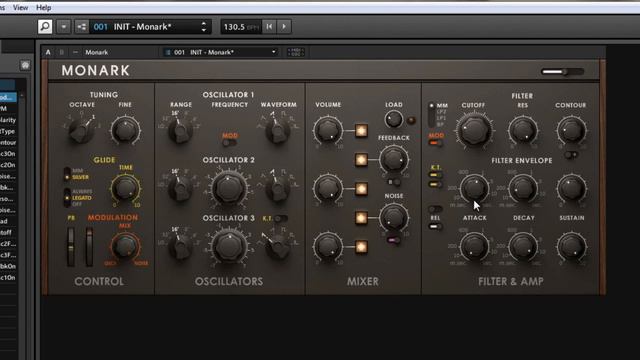The image size is (640, 360).
Task: Click the routing icon left of preset name
Action: tap(82, 27)
